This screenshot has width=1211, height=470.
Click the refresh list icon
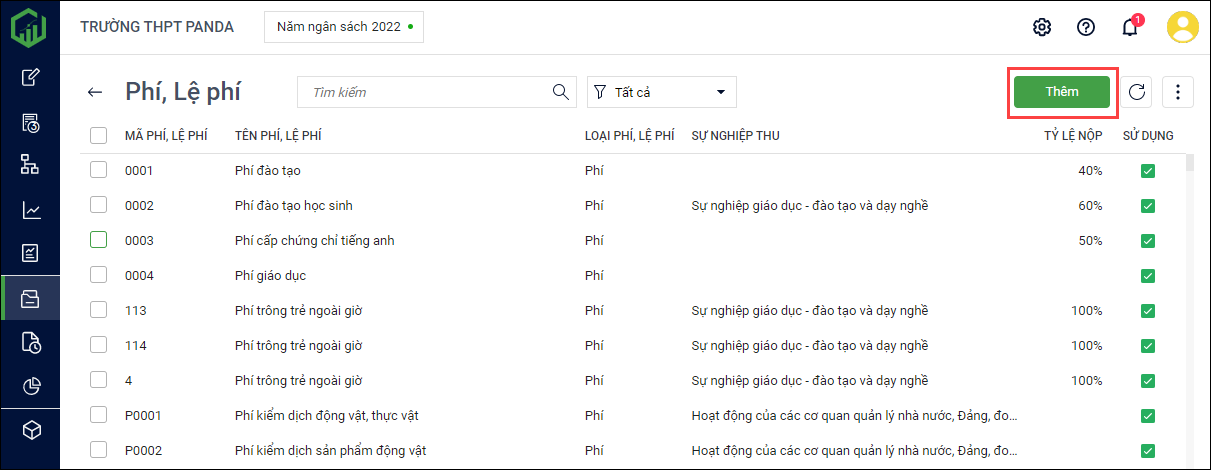[x=1136, y=92]
